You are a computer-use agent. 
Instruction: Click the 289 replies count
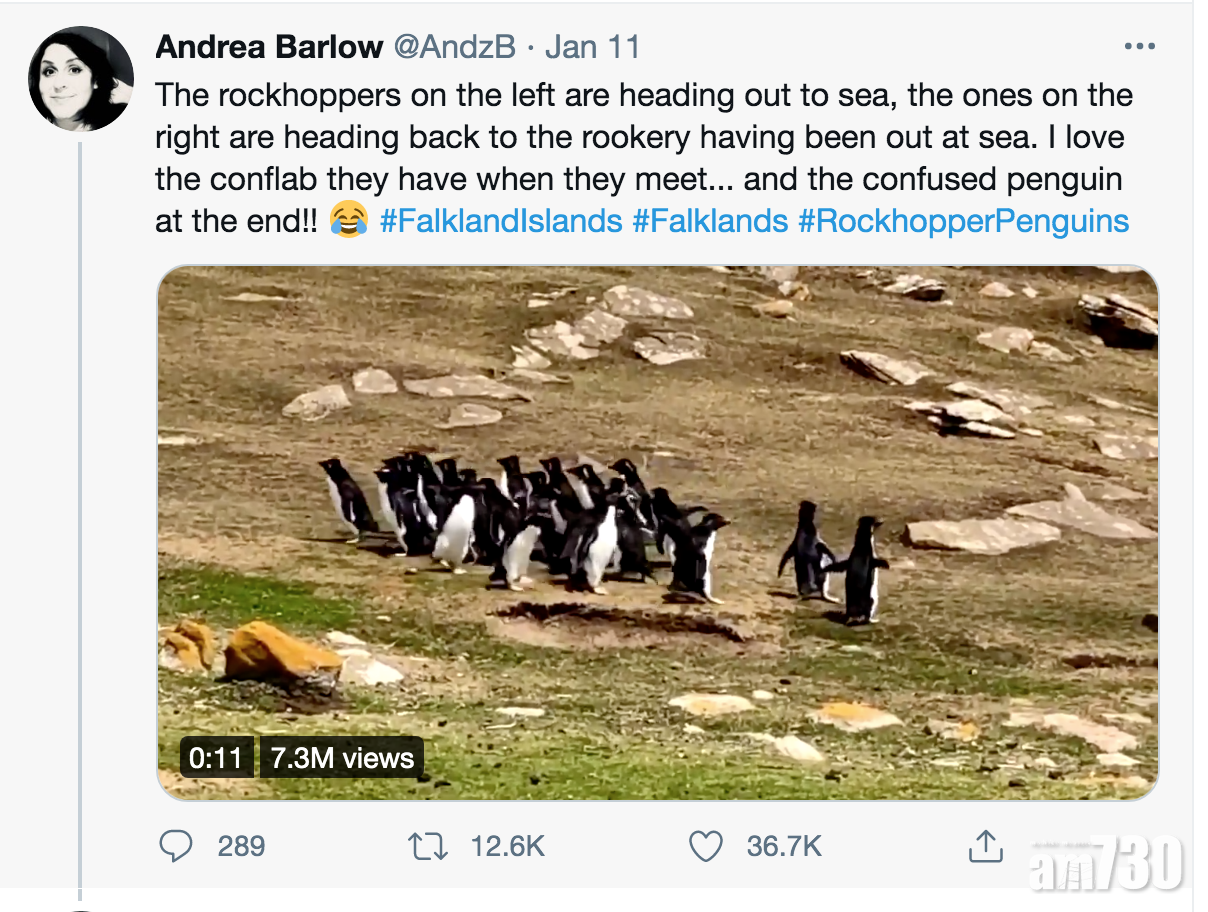click(x=241, y=847)
